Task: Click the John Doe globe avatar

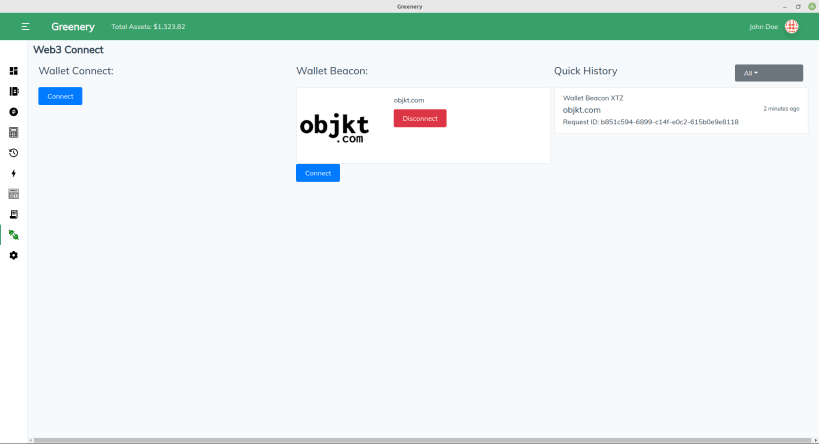Action: pyautogui.click(x=792, y=27)
